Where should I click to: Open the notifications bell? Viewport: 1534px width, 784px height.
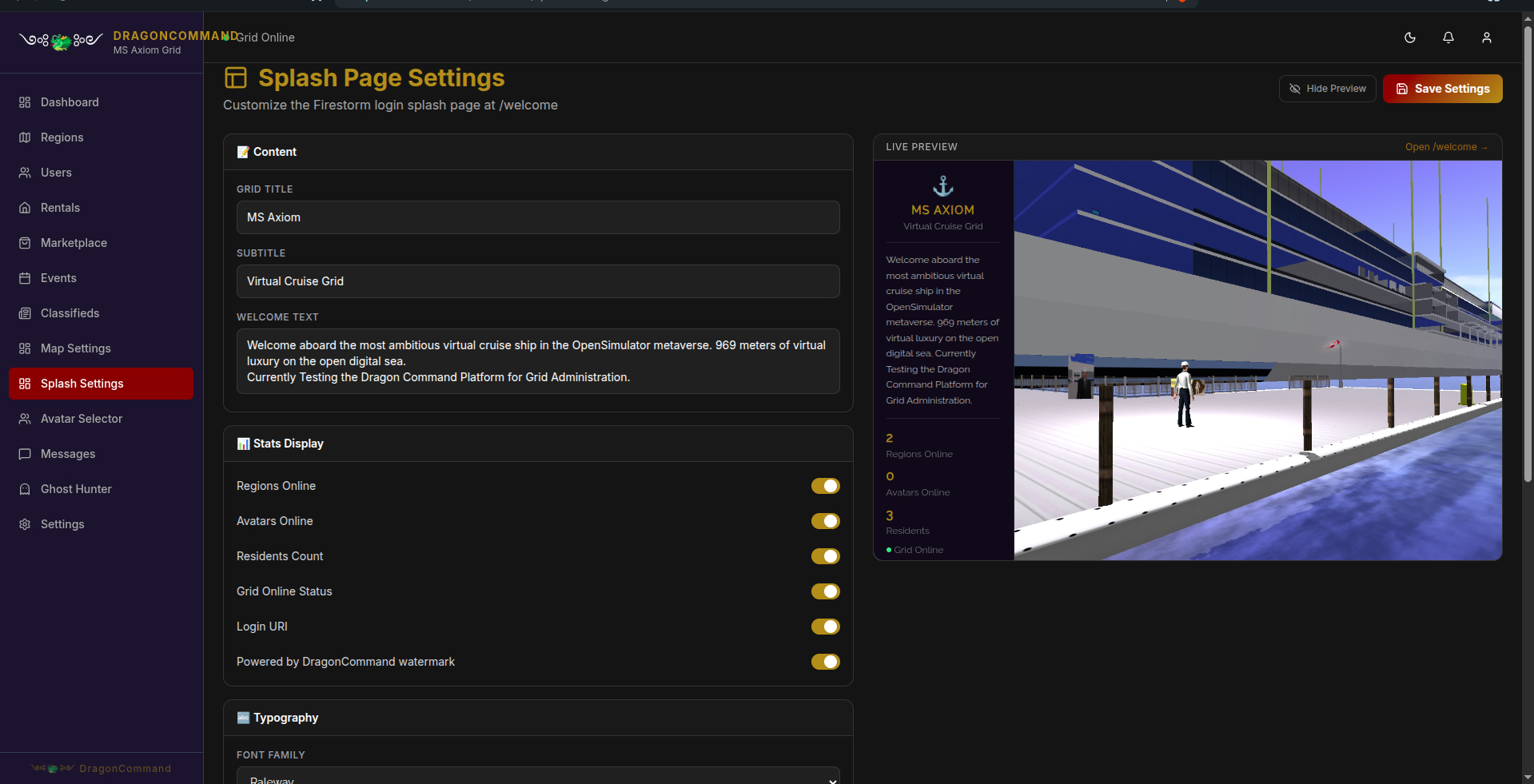1448,38
